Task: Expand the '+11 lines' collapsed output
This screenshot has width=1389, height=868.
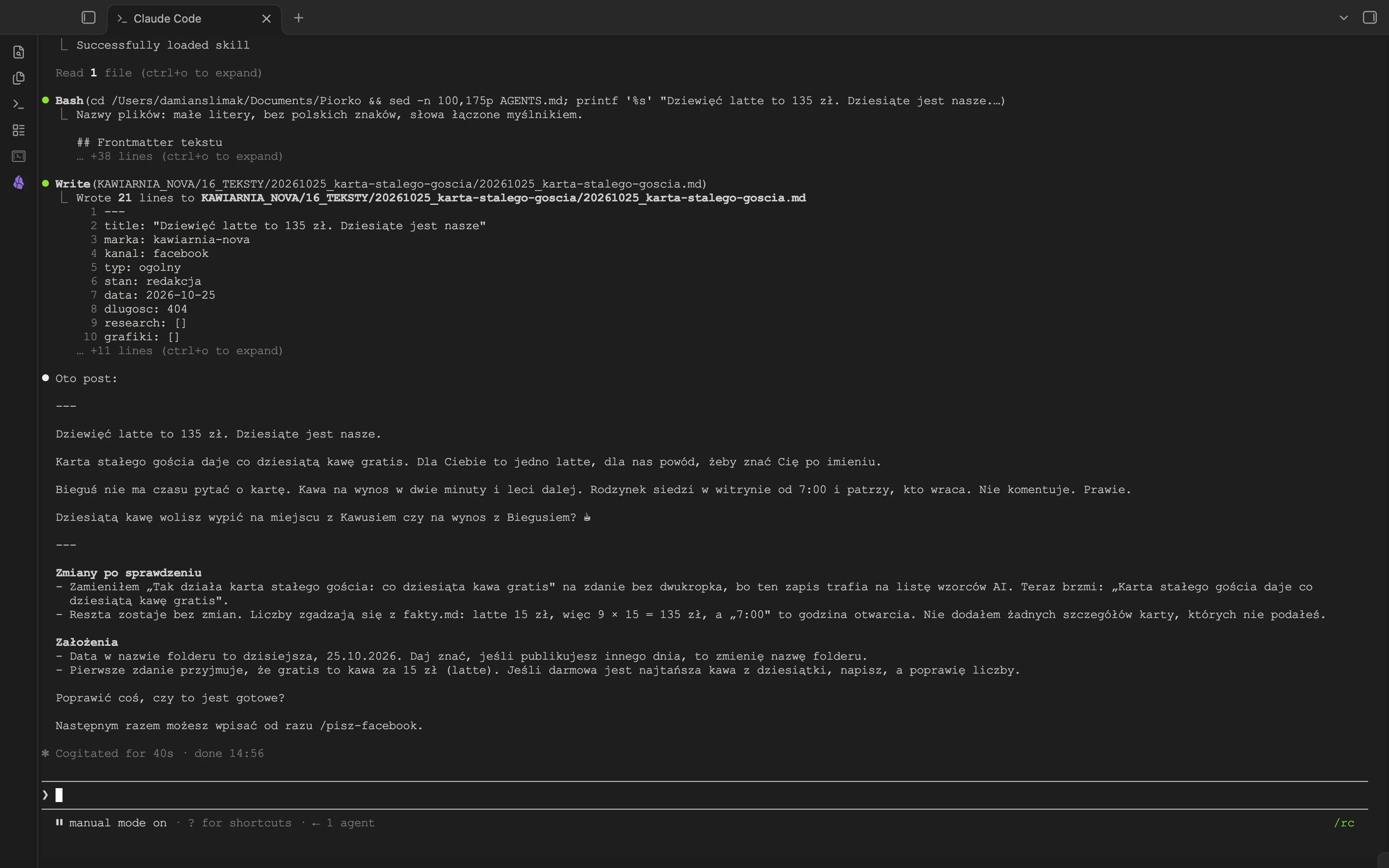Action: 180,351
